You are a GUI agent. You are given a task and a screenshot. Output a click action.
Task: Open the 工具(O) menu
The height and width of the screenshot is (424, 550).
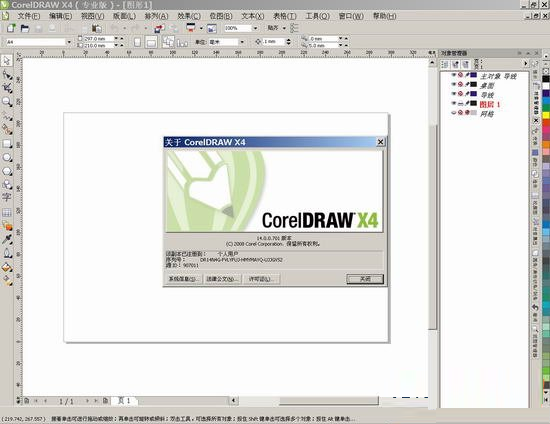click(x=317, y=16)
